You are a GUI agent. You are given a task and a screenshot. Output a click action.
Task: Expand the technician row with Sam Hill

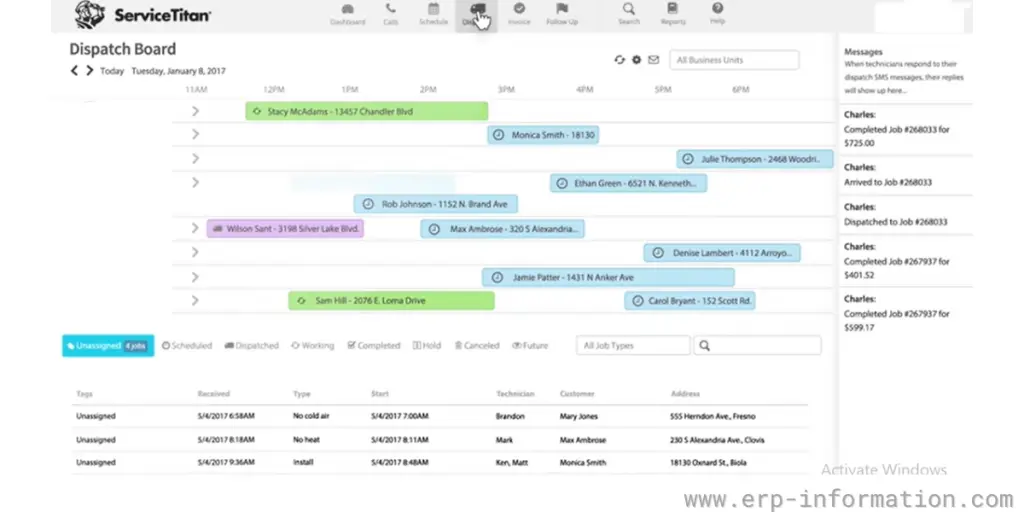(195, 300)
